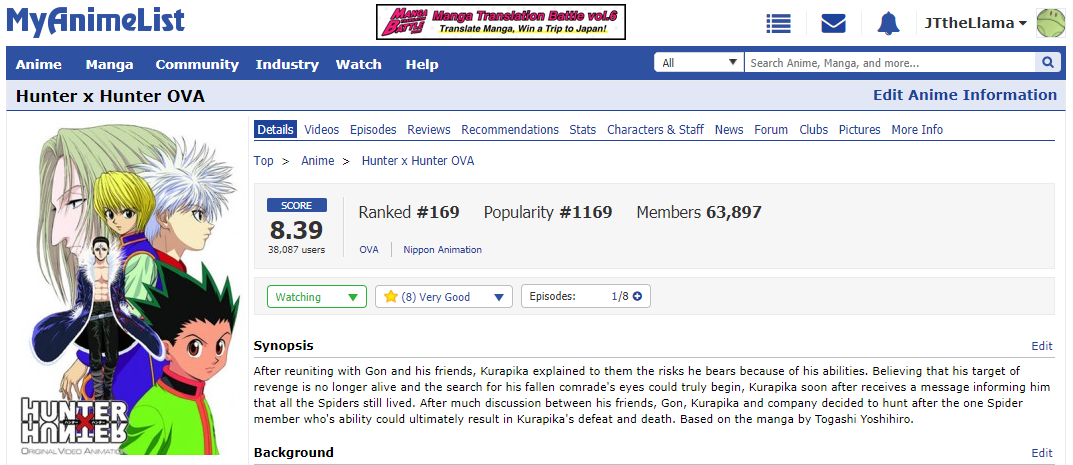
Task: Switch to the Episodes tab
Action: click(373, 129)
